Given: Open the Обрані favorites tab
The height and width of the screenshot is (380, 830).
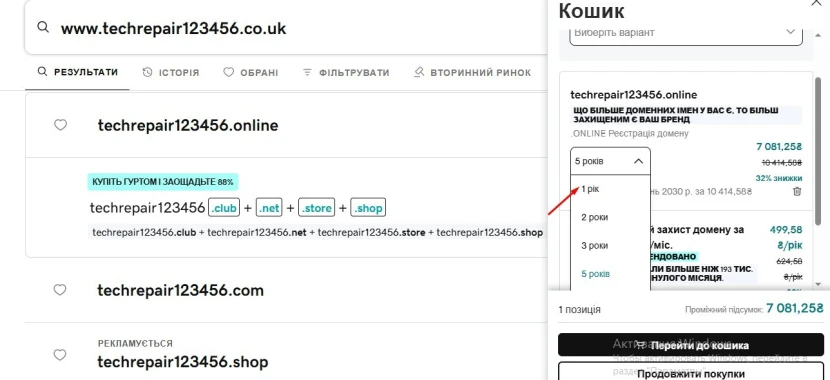Looking at the screenshot, I should tap(250, 73).
